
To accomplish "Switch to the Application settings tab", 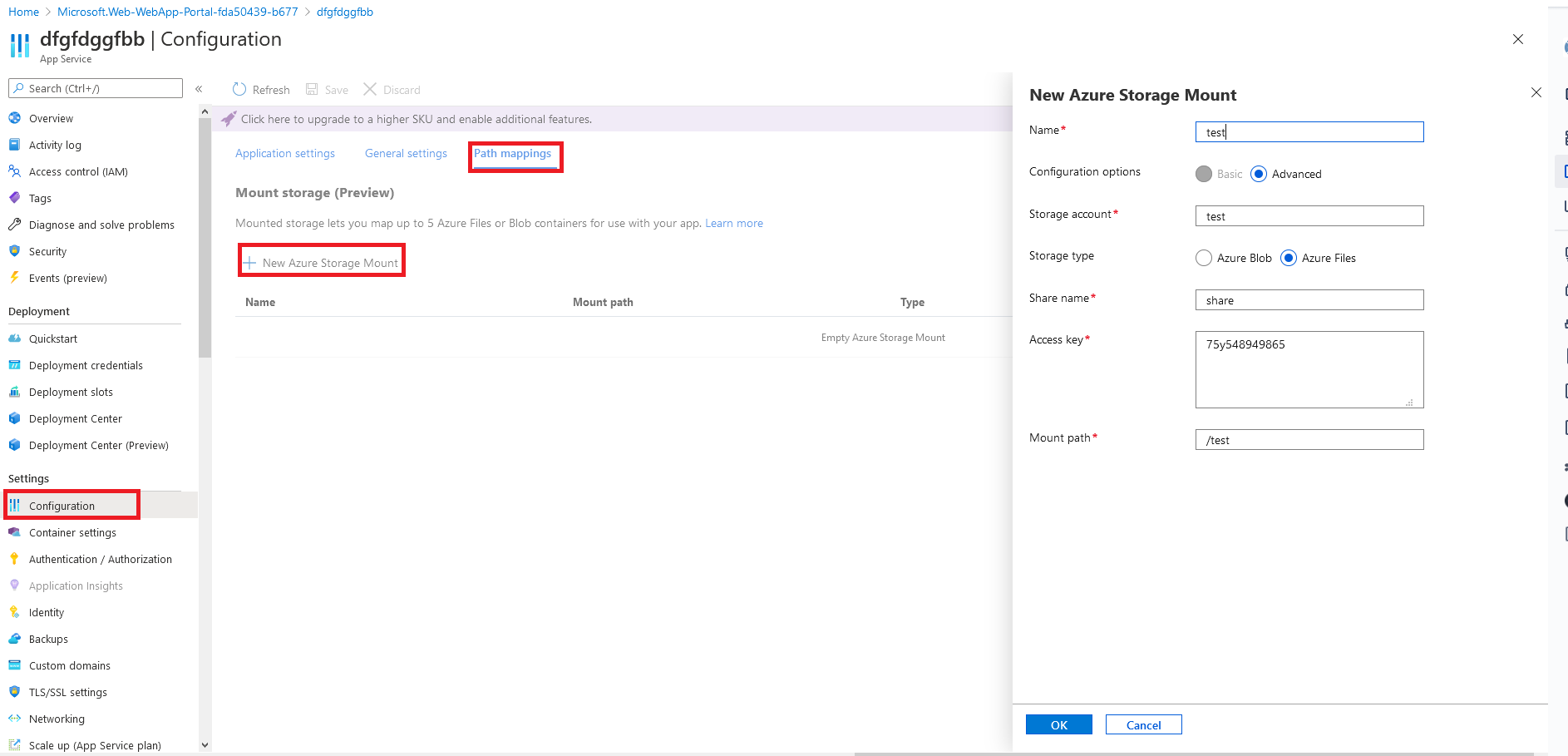I will tap(285, 153).
